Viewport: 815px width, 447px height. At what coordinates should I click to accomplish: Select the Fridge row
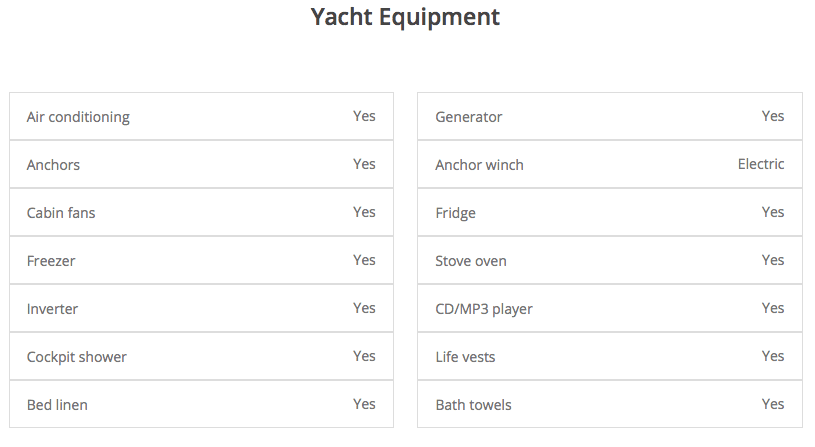tap(609, 213)
